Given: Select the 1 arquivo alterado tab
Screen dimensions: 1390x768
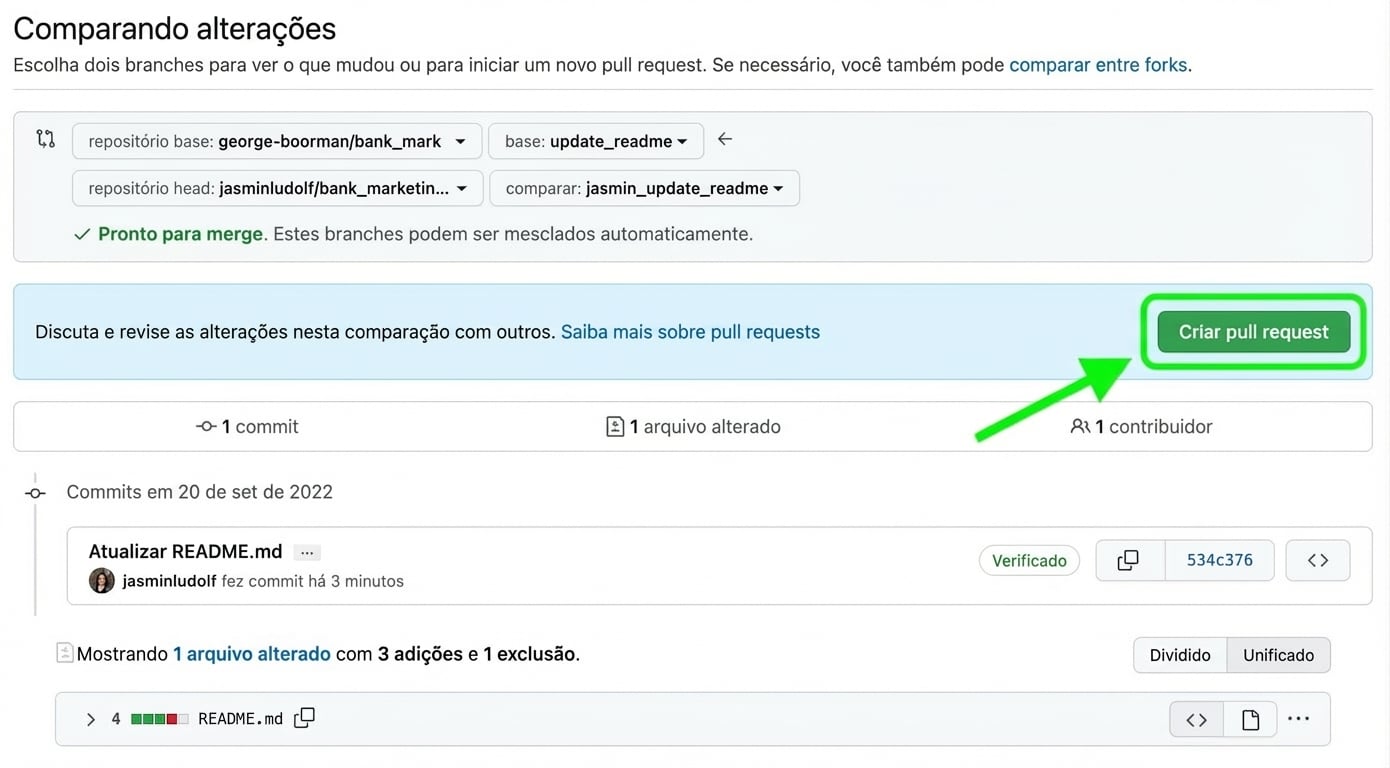Looking at the screenshot, I should (x=693, y=427).
